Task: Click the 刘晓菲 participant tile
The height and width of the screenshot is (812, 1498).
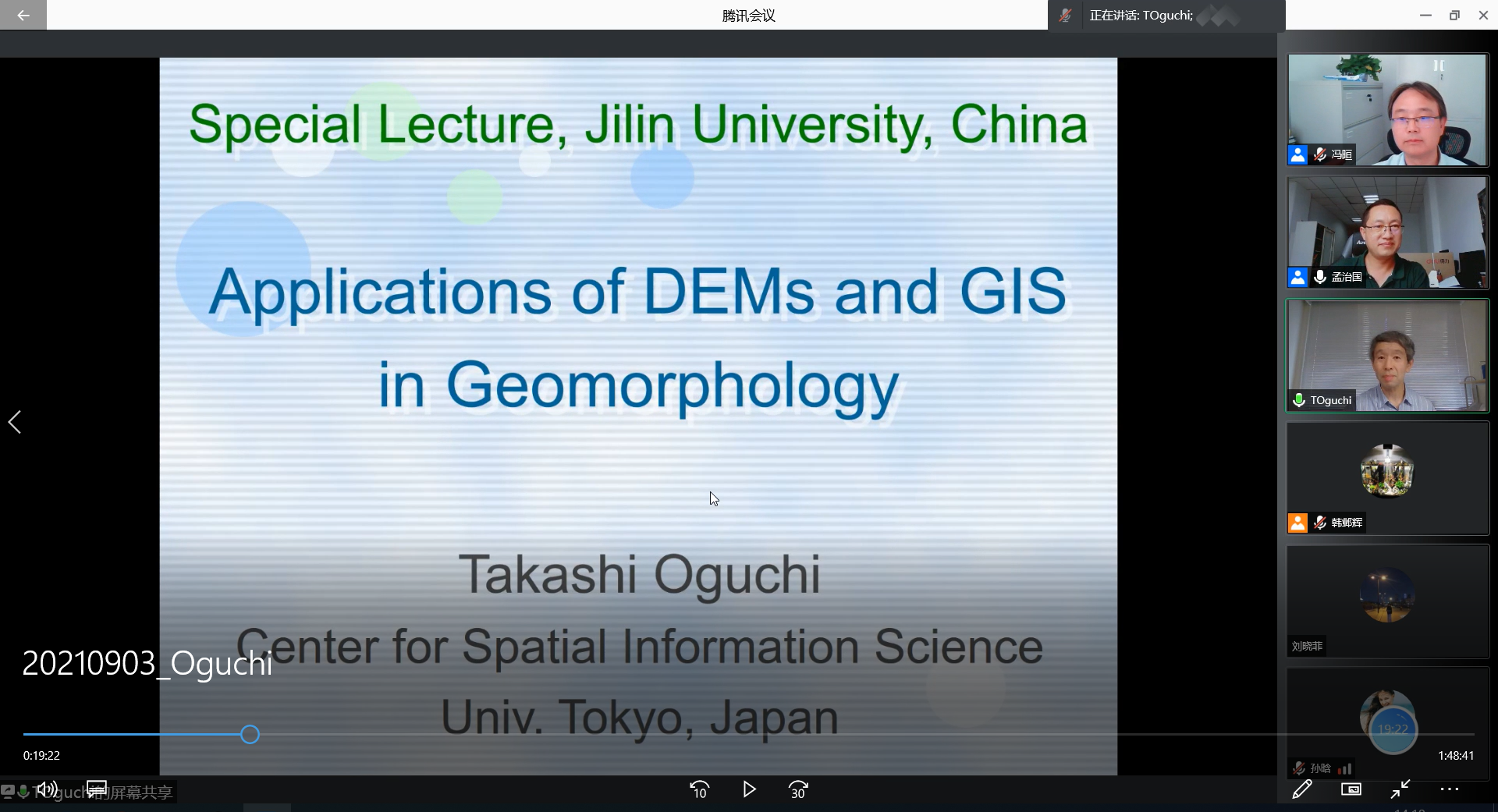Action: 1387,601
